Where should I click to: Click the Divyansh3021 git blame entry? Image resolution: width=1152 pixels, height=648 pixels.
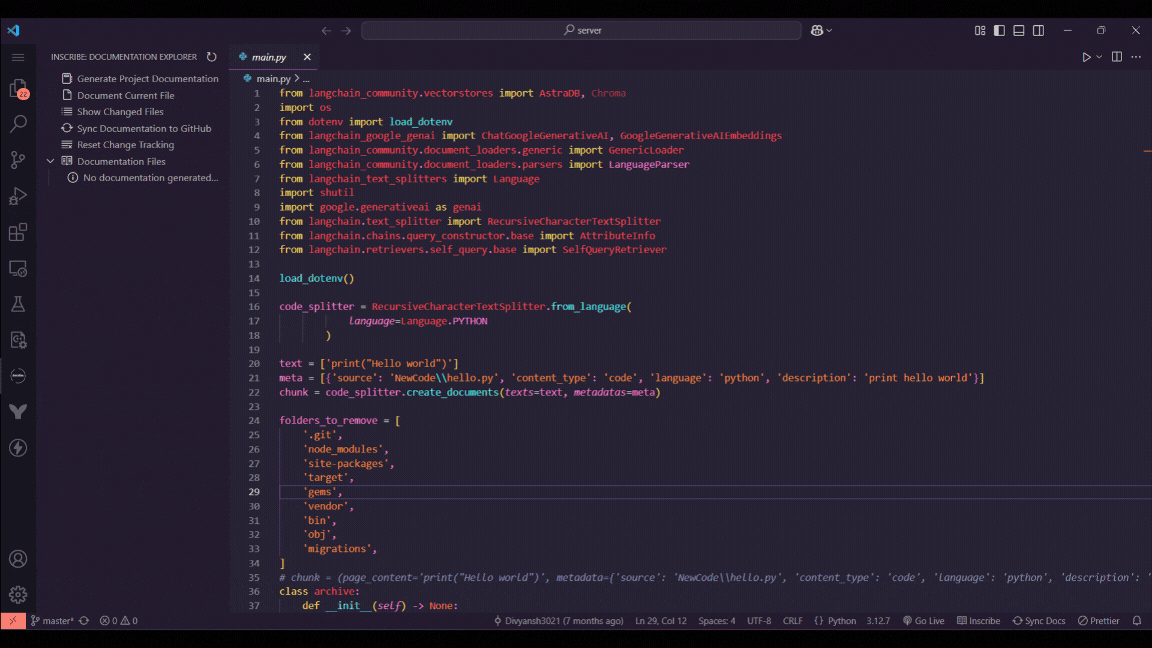(558, 621)
